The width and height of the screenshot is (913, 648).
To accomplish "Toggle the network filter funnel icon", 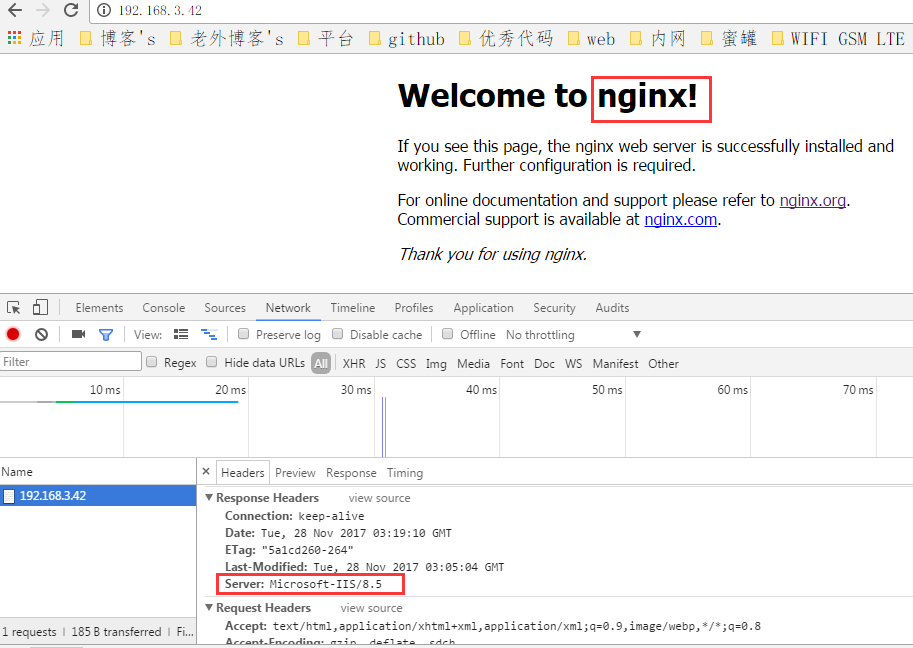I will [106, 334].
